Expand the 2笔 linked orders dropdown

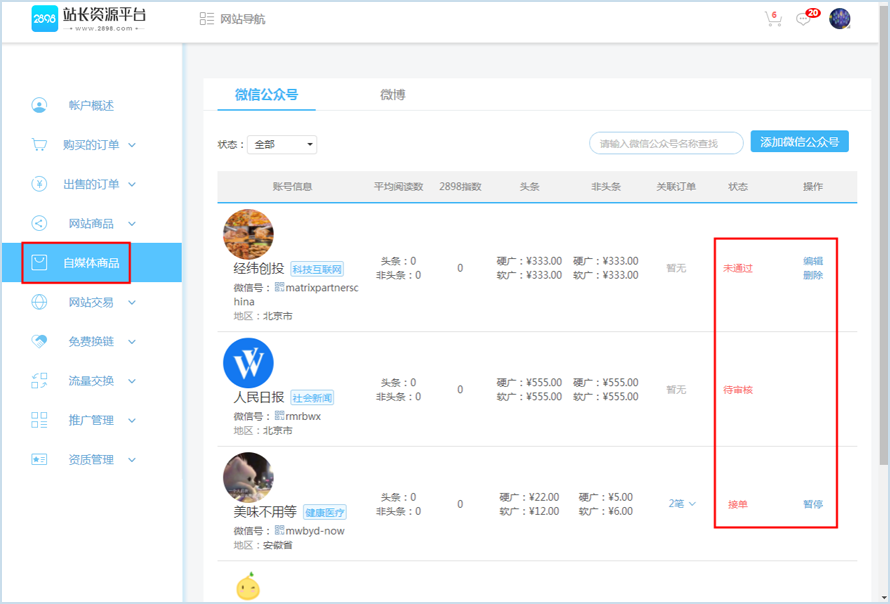pyautogui.click(x=682, y=504)
